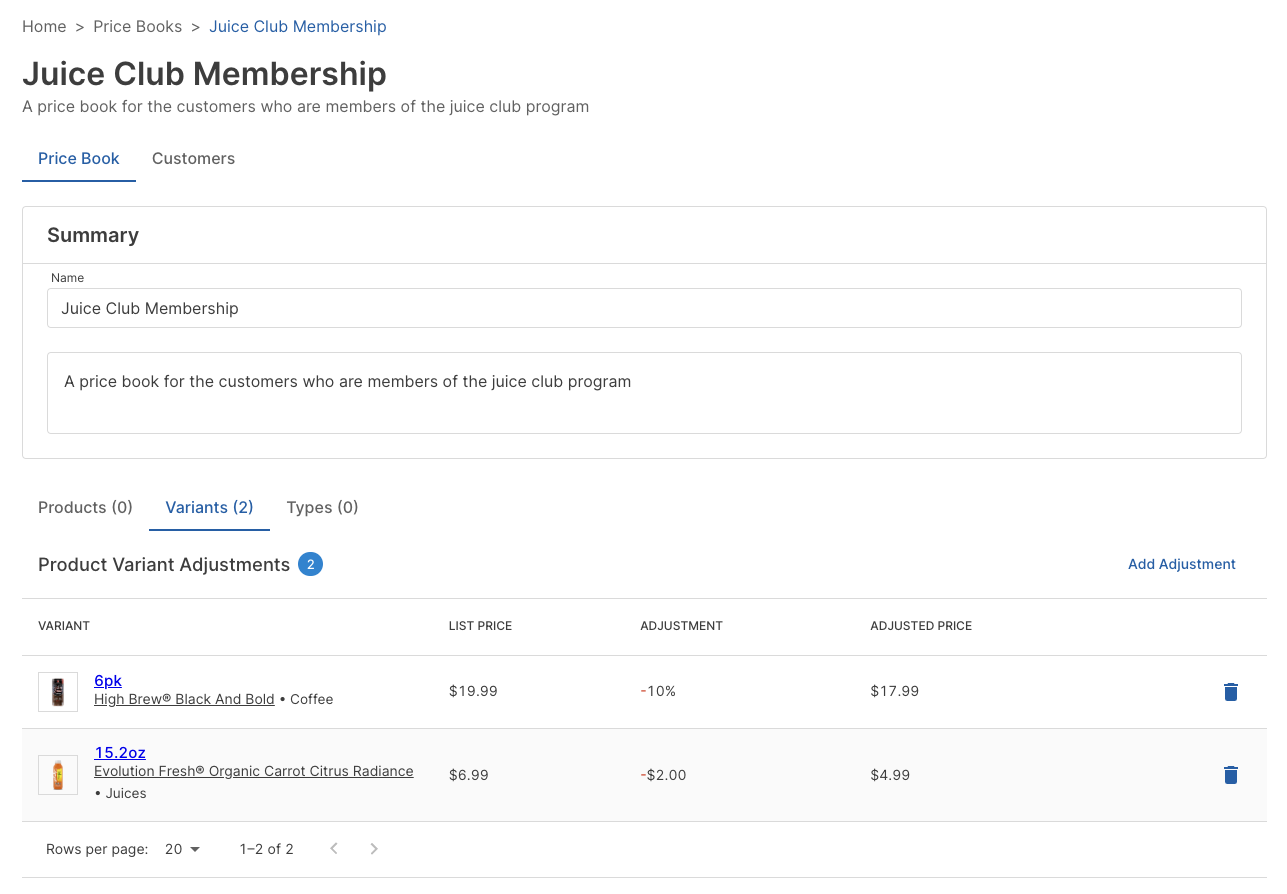1287x894 pixels.
Task: Delete the 6pk variant adjustment
Action: (1230, 692)
